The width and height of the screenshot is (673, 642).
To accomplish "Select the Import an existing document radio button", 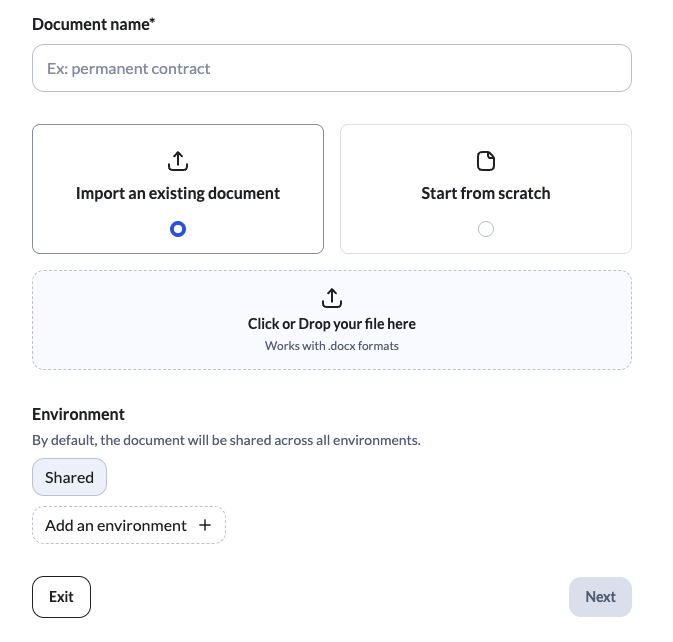I will point(178,229).
